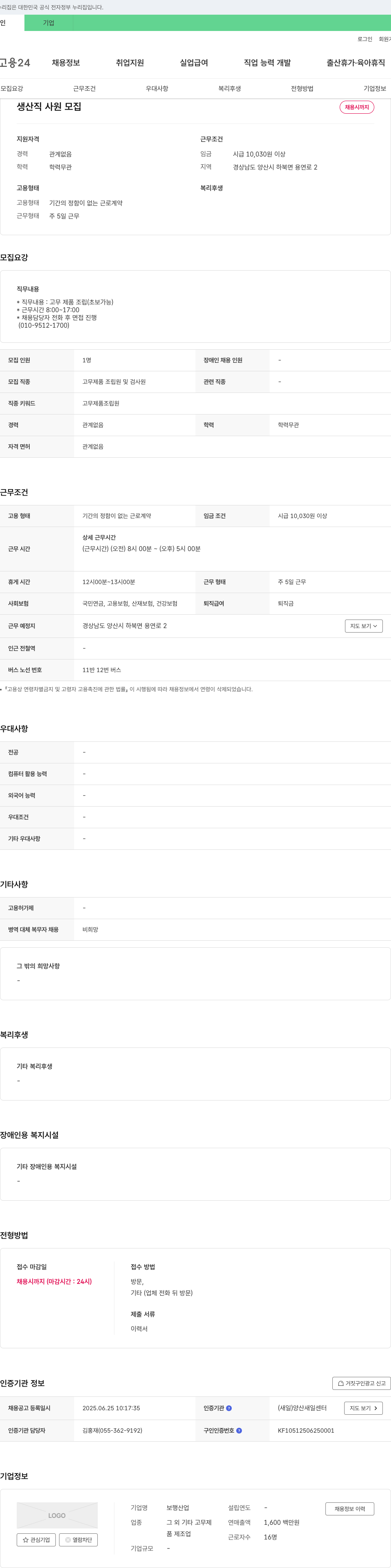Open the 채용정보 main menu

(66, 63)
